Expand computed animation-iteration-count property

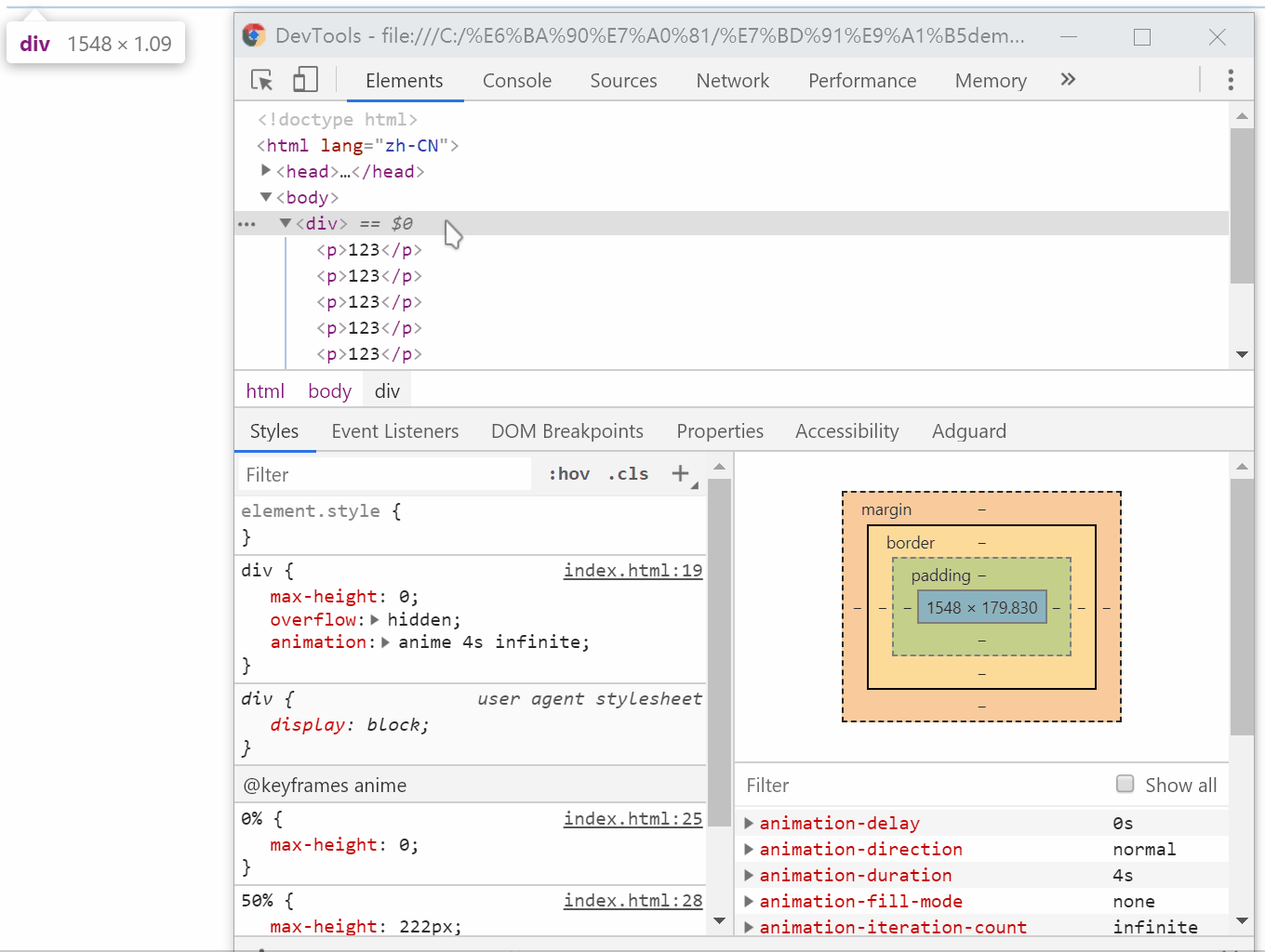tap(749, 927)
